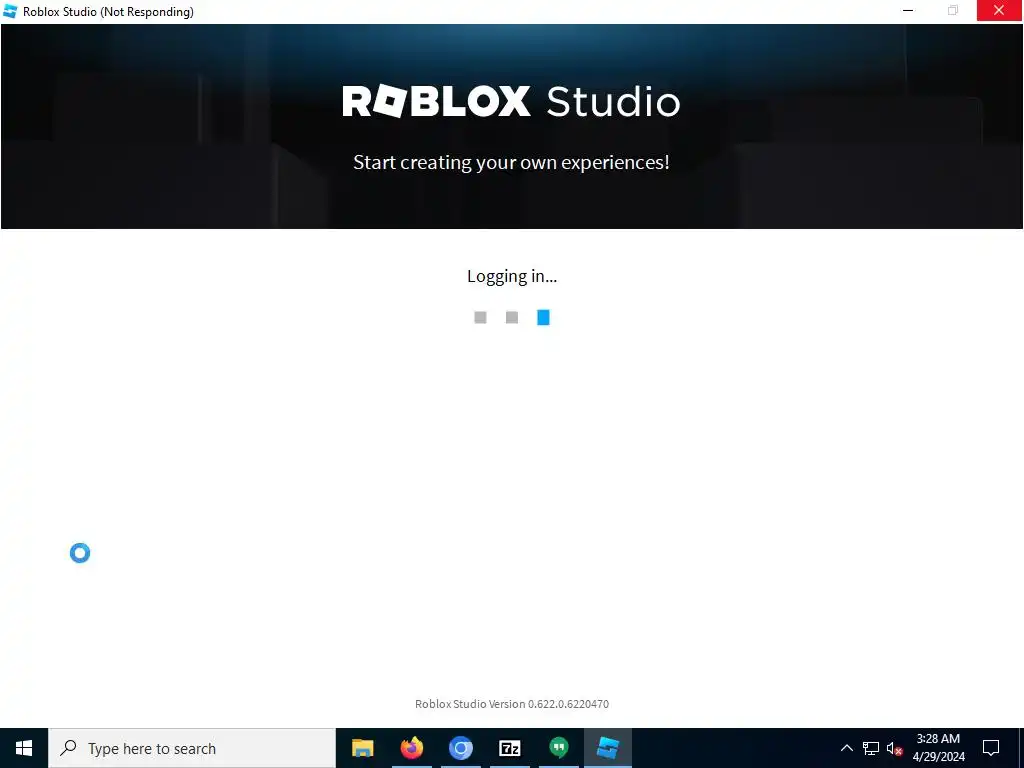Image resolution: width=1024 pixels, height=768 pixels.
Task: Minimize the Roblox Studio window
Action: [x=908, y=10]
